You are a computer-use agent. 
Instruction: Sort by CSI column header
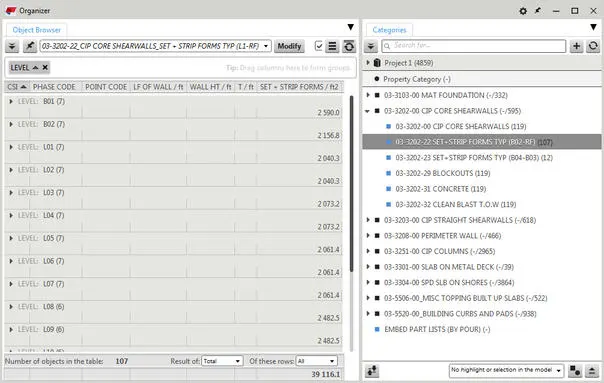tap(17, 87)
